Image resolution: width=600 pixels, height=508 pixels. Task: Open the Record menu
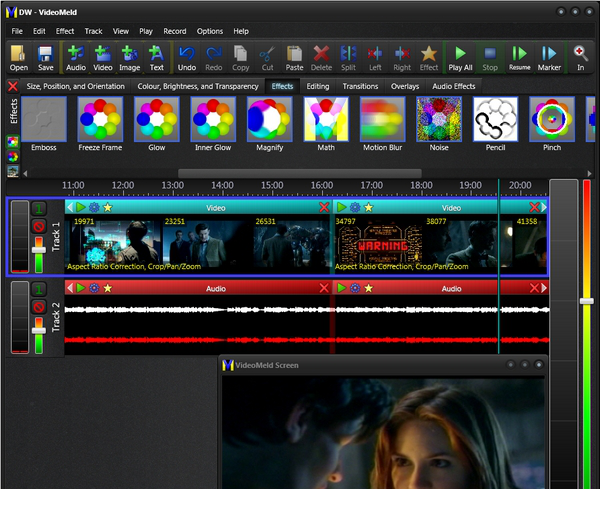coord(175,31)
